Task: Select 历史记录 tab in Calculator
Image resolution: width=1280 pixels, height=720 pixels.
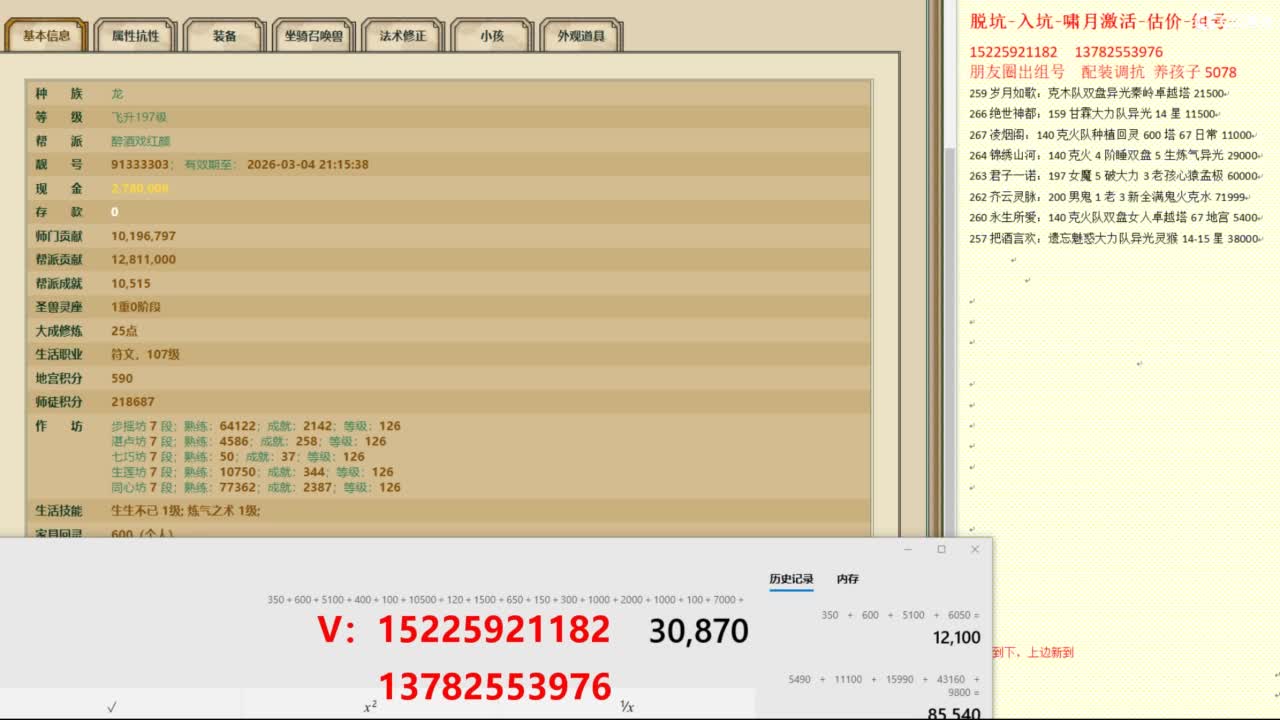Action: (x=791, y=579)
